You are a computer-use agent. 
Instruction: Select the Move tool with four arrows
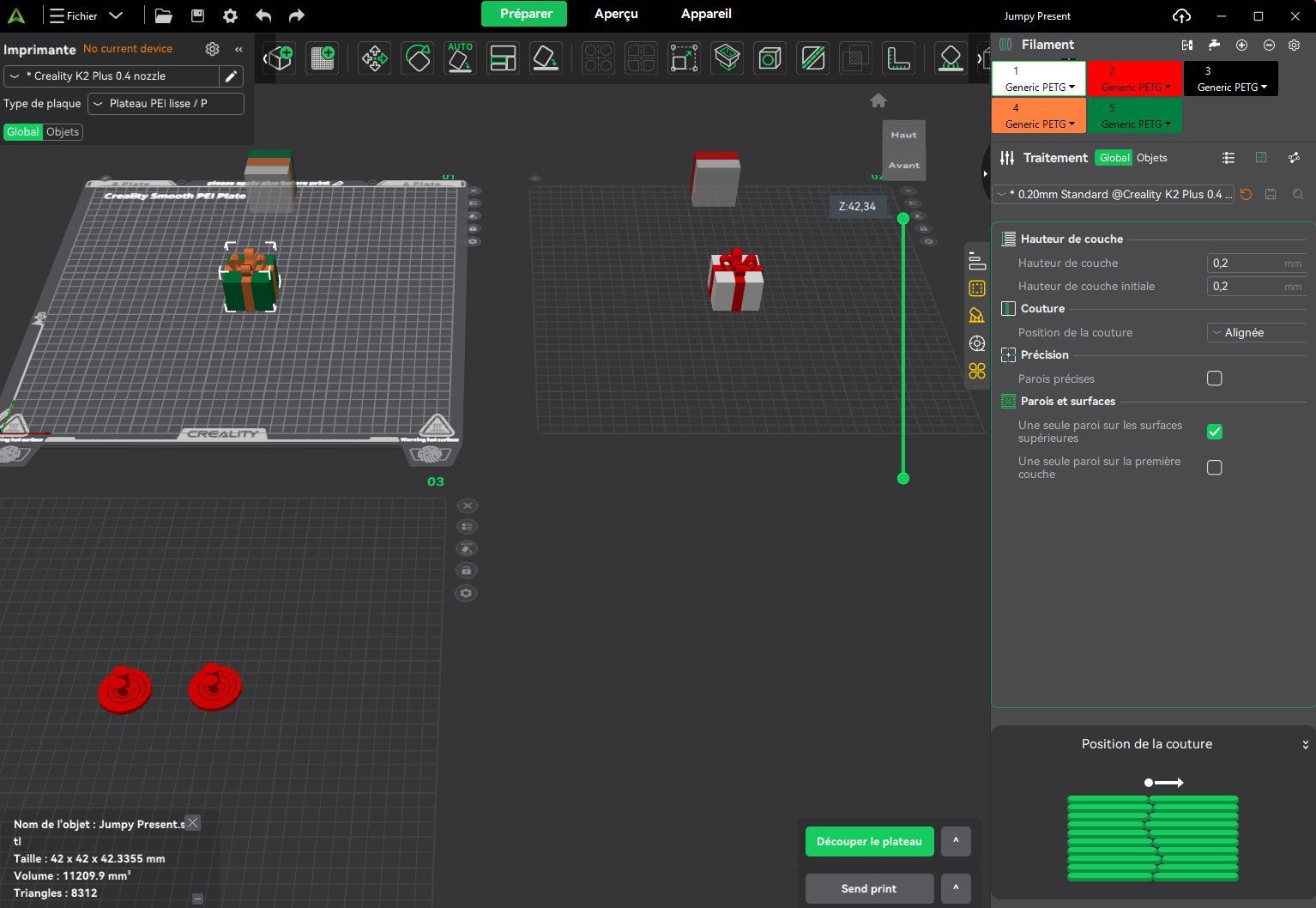(374, 58)
